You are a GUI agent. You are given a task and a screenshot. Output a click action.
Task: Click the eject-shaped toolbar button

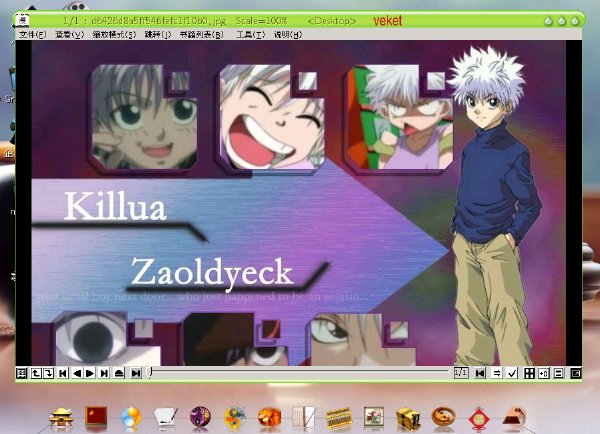tap(119, 373)
